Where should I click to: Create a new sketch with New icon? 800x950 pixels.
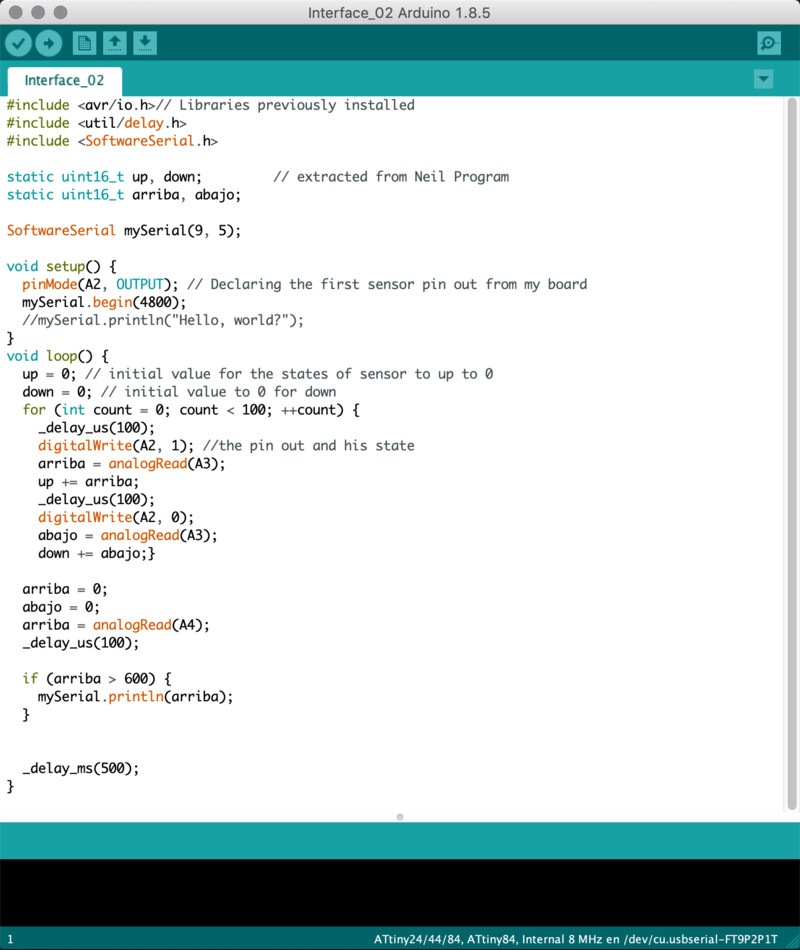point(84,43)
